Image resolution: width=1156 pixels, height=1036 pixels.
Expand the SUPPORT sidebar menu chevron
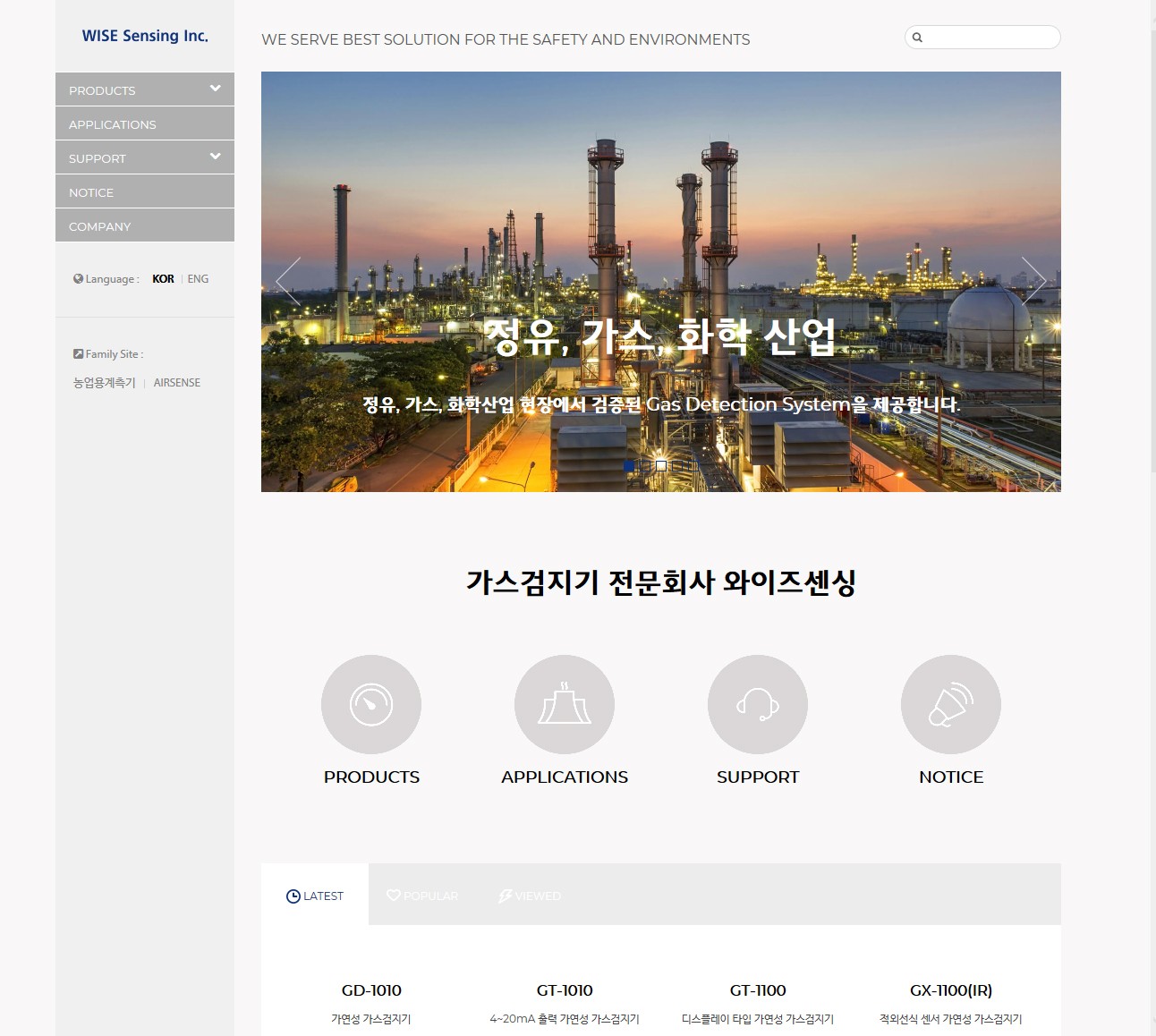[x=215, y=157]
